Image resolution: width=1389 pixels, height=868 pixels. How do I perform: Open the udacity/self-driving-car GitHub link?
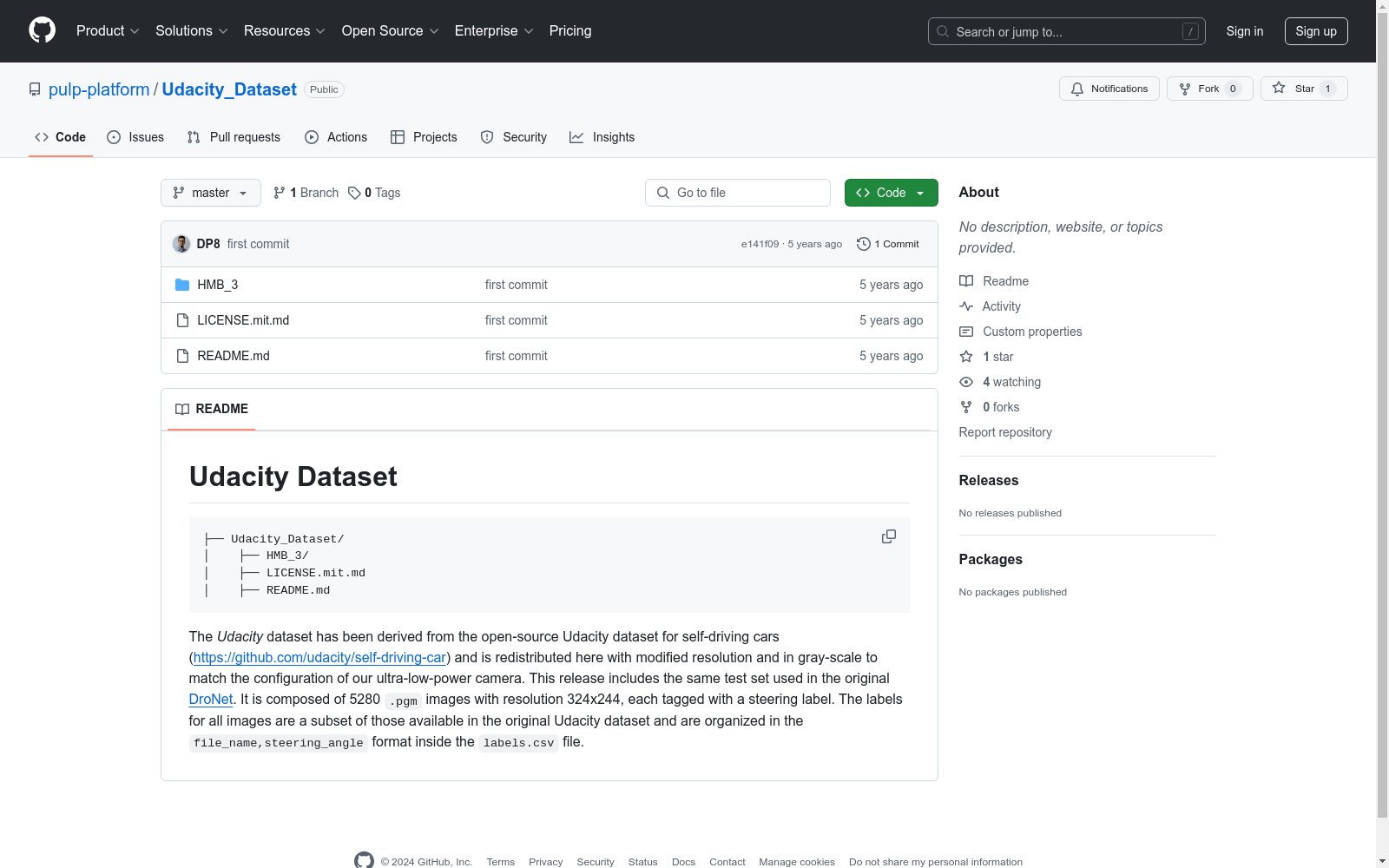[x=319, y=658]
